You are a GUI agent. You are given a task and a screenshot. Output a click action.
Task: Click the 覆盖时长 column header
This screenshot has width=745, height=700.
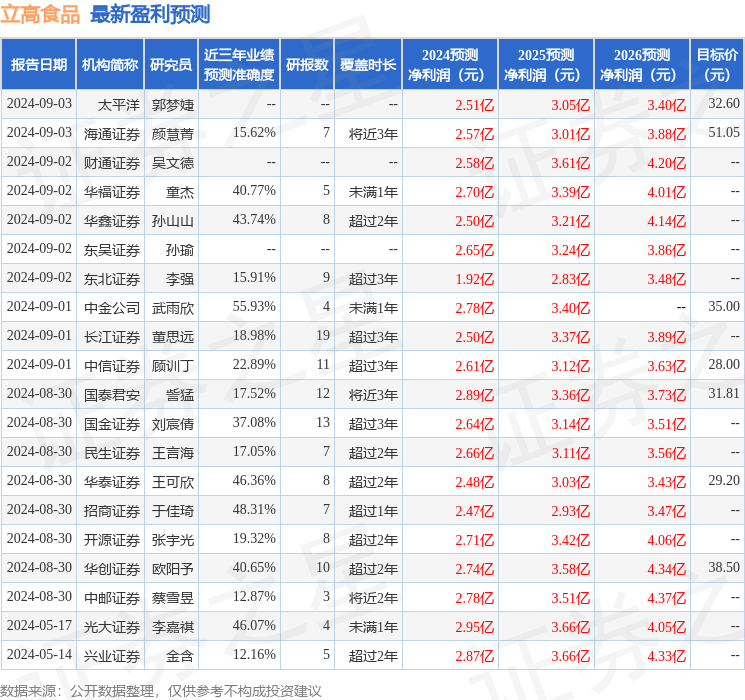[368, 65]
